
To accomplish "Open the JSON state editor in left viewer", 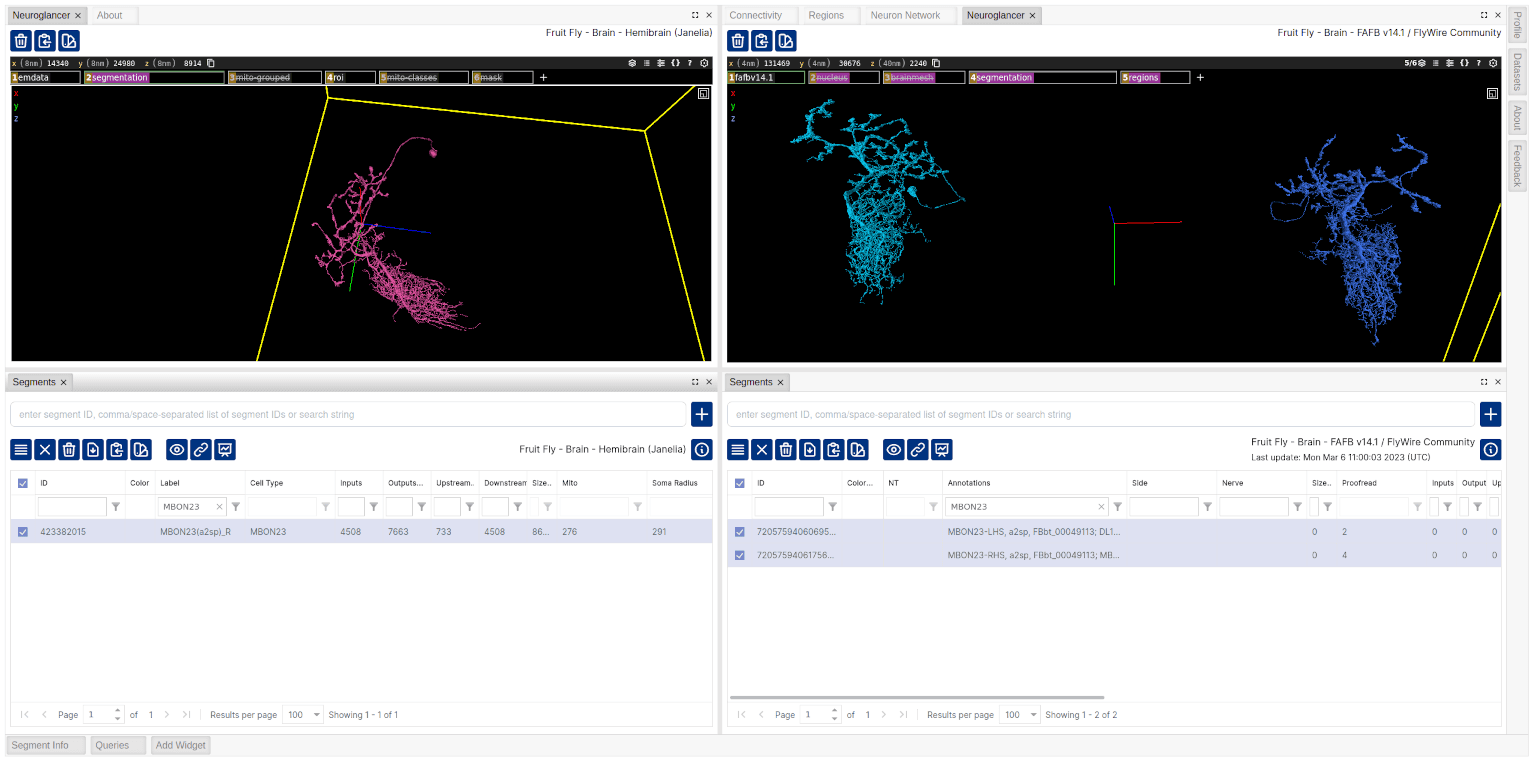I will (675, 62).
